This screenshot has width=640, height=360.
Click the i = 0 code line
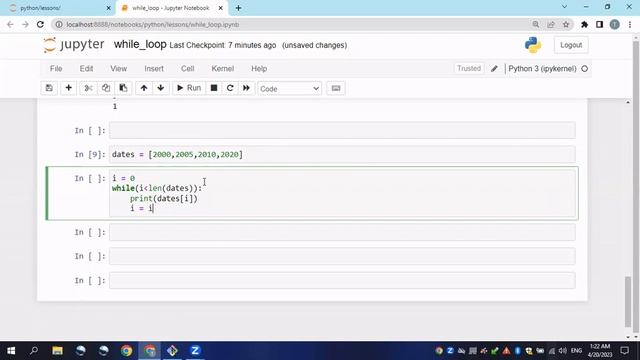coord(123,178)
